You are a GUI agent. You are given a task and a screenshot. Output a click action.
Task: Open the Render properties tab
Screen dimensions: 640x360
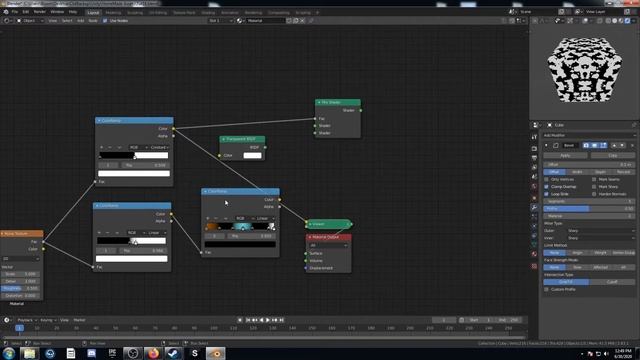(x=534, y=149)
